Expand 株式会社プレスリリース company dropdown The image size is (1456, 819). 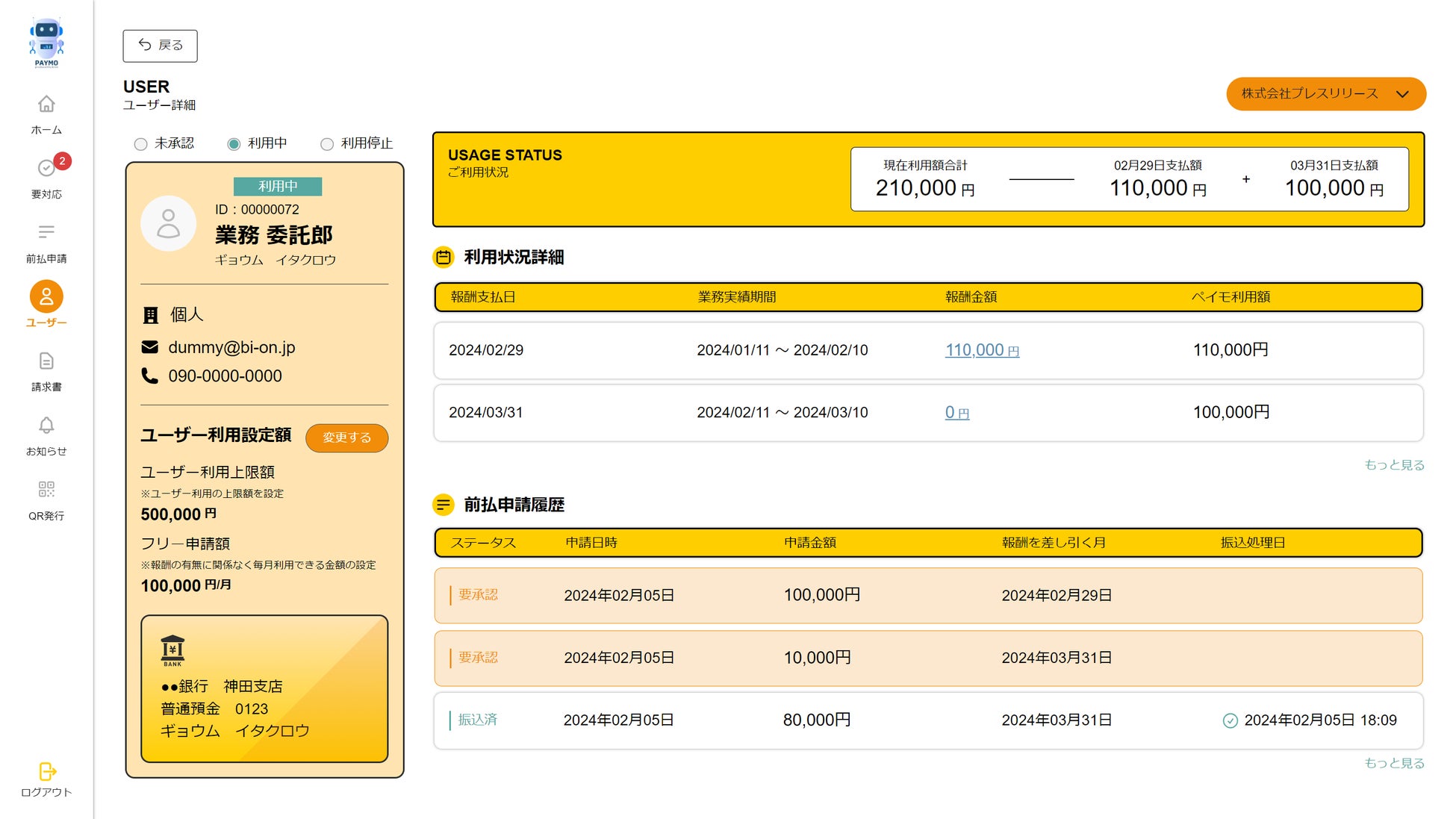1325,94
